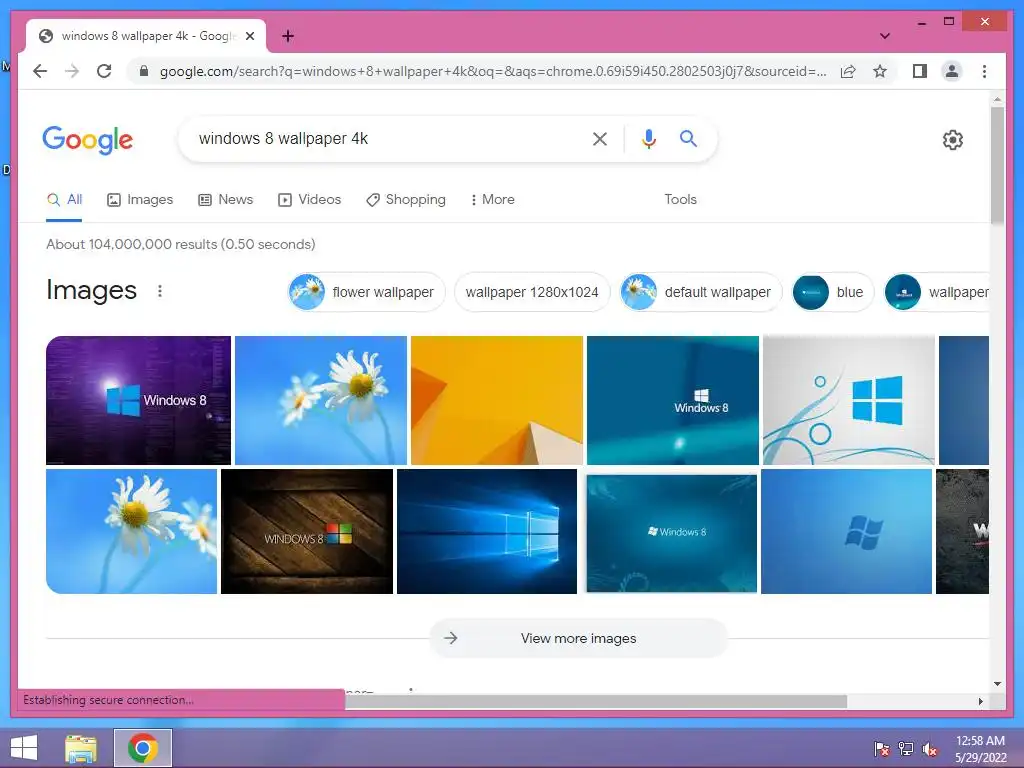Open orange yellow geometric wallpaper thumbnail
The image size is (1024, 768).
click(496, 400)
